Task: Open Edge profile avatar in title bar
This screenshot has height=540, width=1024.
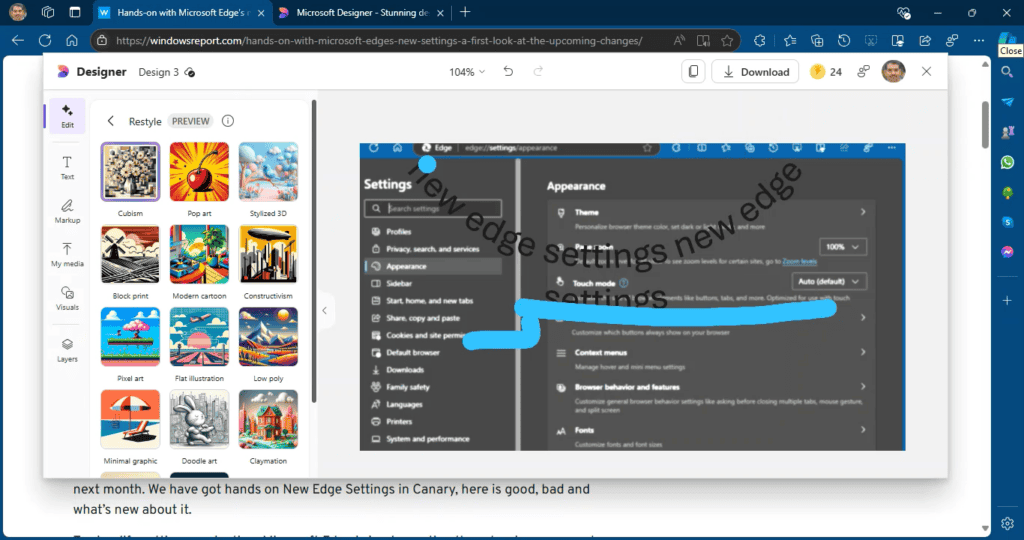Action: pyautogui.click(x=18, y=12)
